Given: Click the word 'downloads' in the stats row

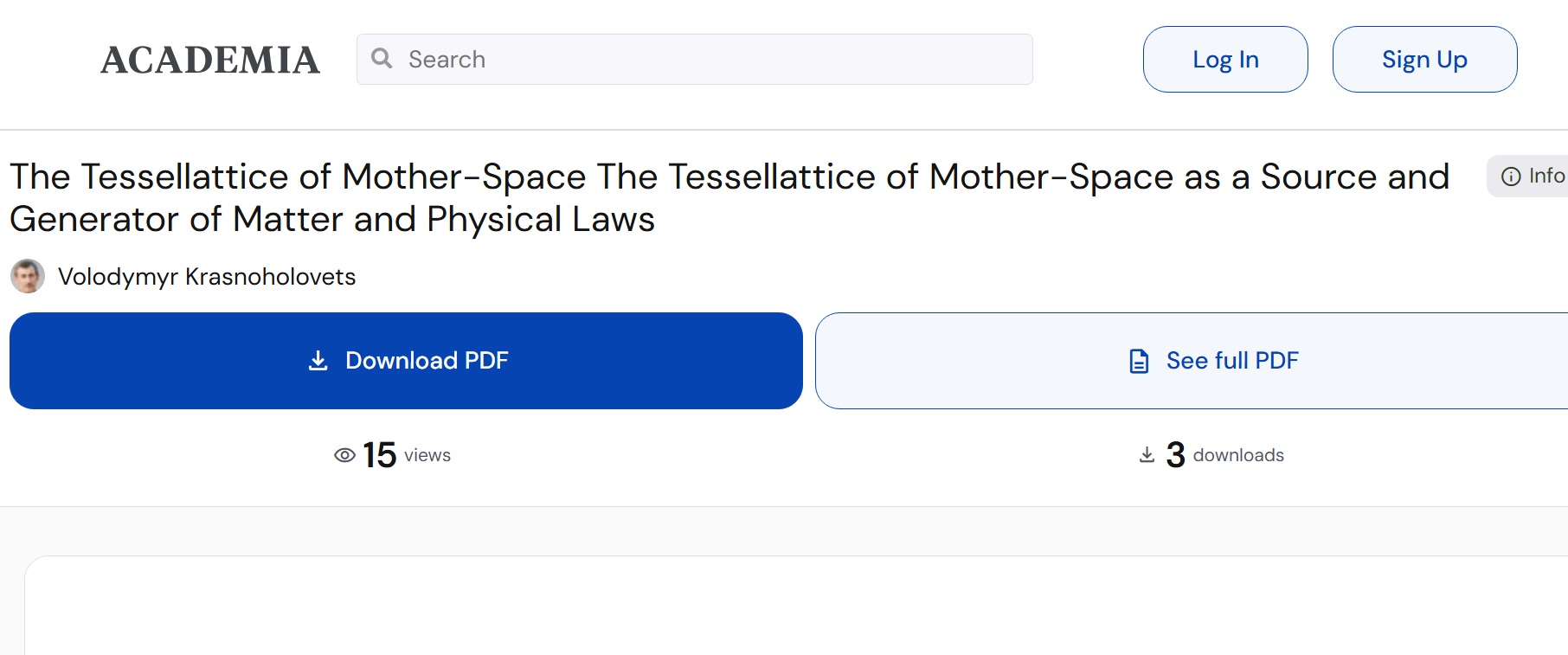Looking at the screenshot, I should point(1238,455).
